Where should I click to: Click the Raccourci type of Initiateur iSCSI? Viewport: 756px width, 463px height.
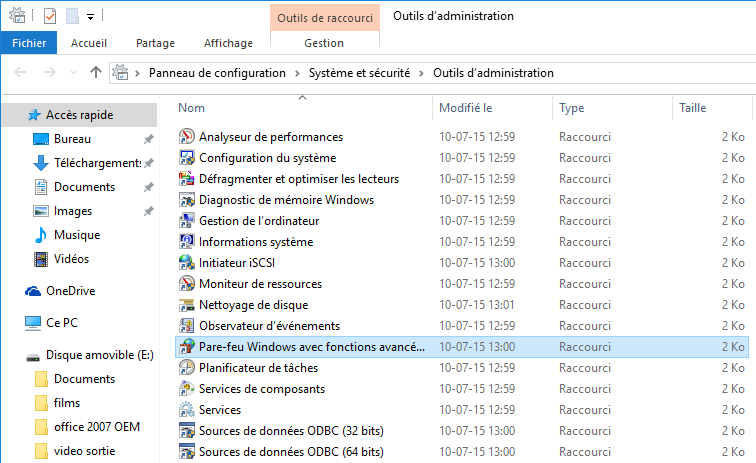(585, 263)
